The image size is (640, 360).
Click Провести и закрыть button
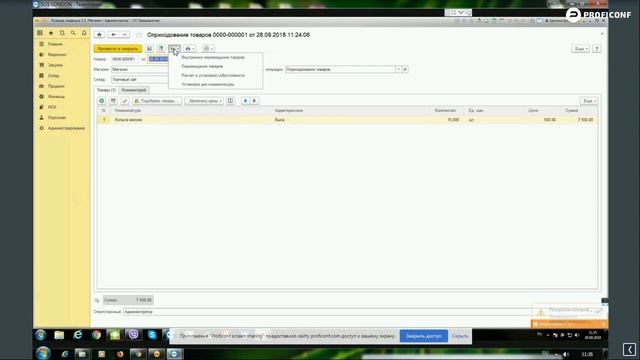coord(118,49)
